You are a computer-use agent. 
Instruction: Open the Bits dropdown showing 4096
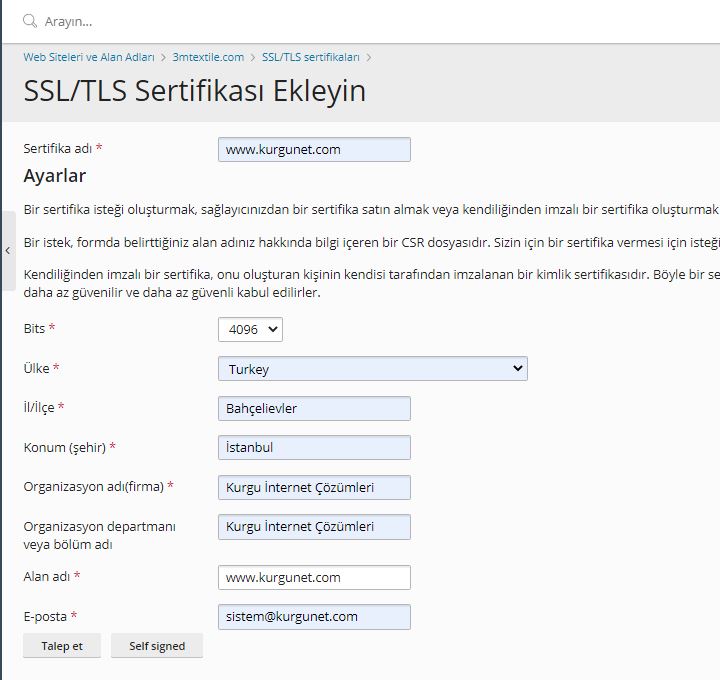[x=250, y=329]
